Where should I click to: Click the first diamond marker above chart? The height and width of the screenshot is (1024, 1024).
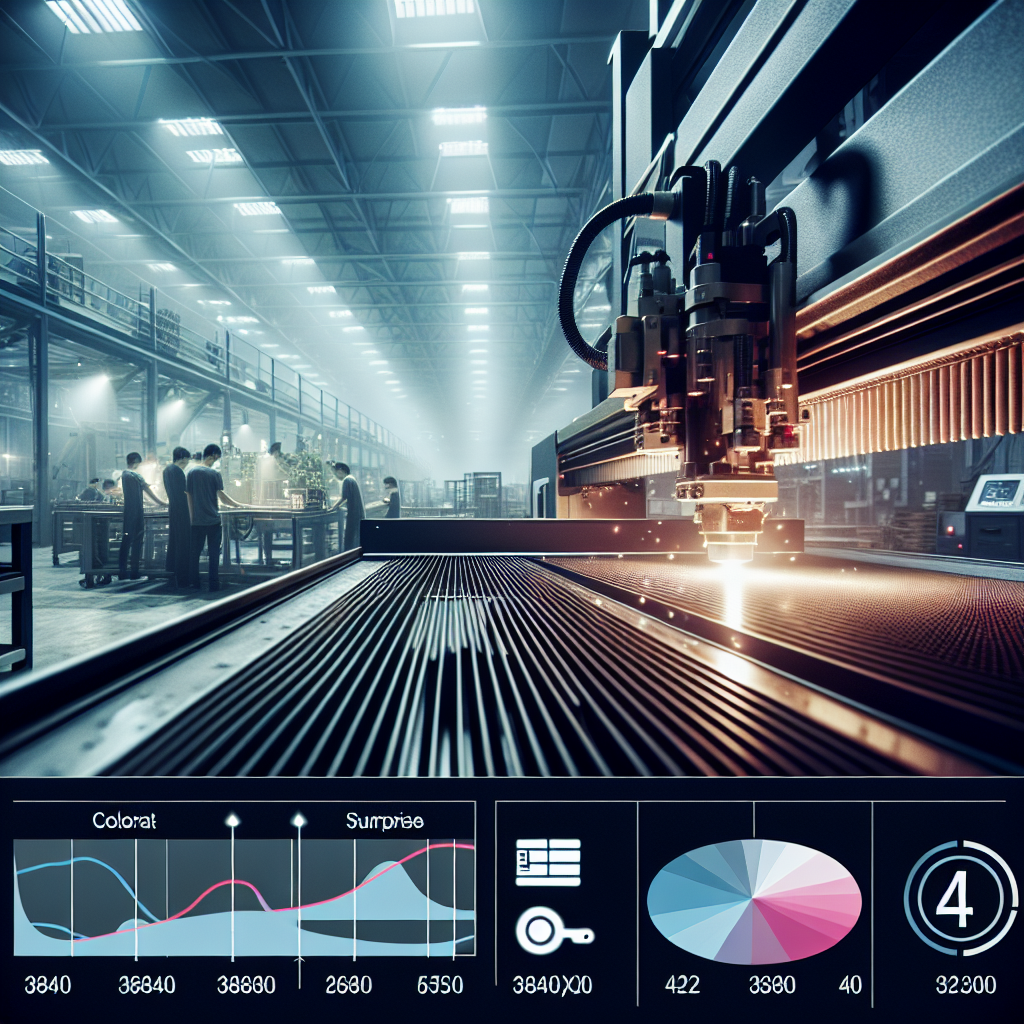tap(233, 821)
